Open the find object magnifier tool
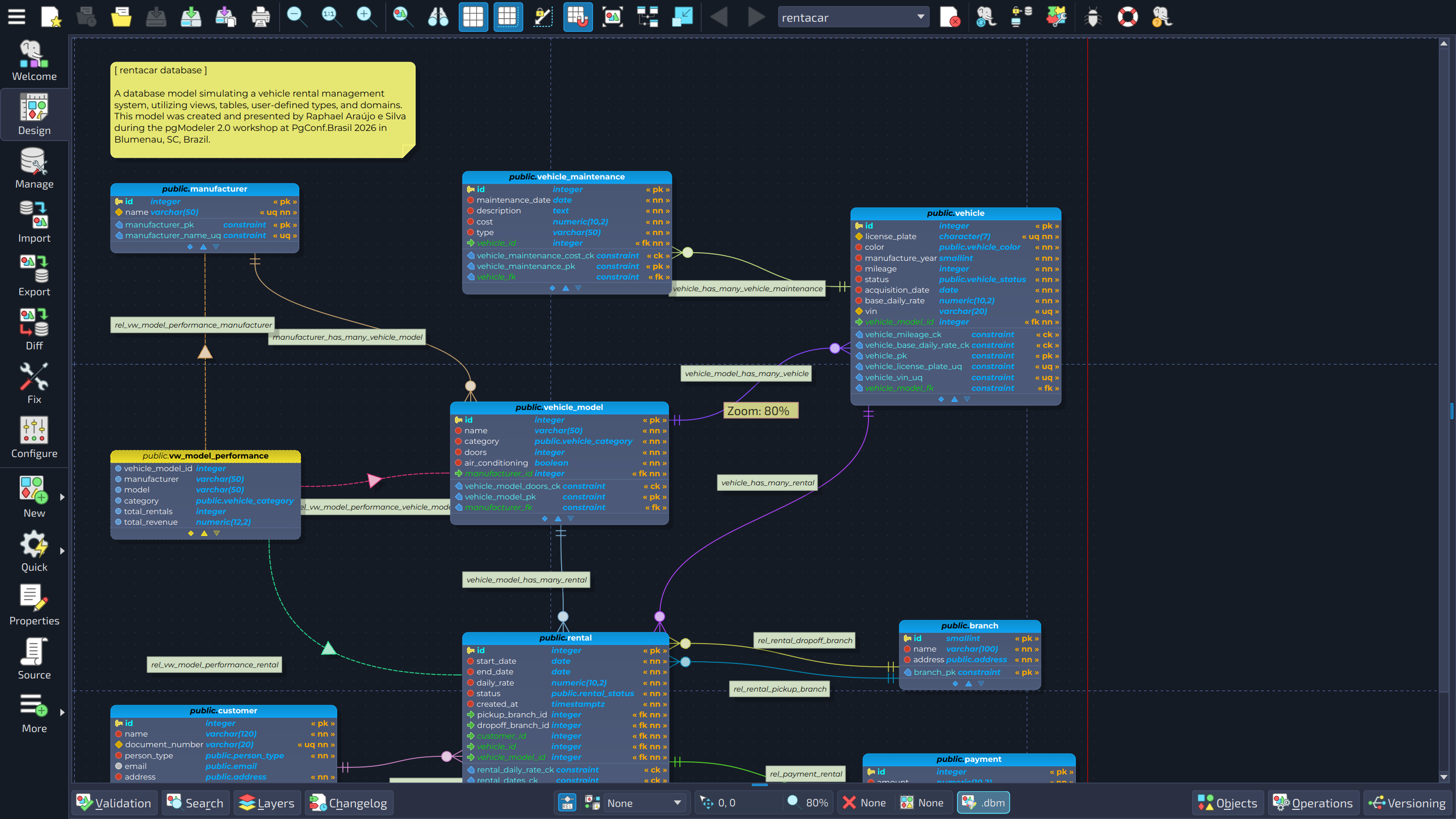 pyautogui.click(x=402, y=17)
